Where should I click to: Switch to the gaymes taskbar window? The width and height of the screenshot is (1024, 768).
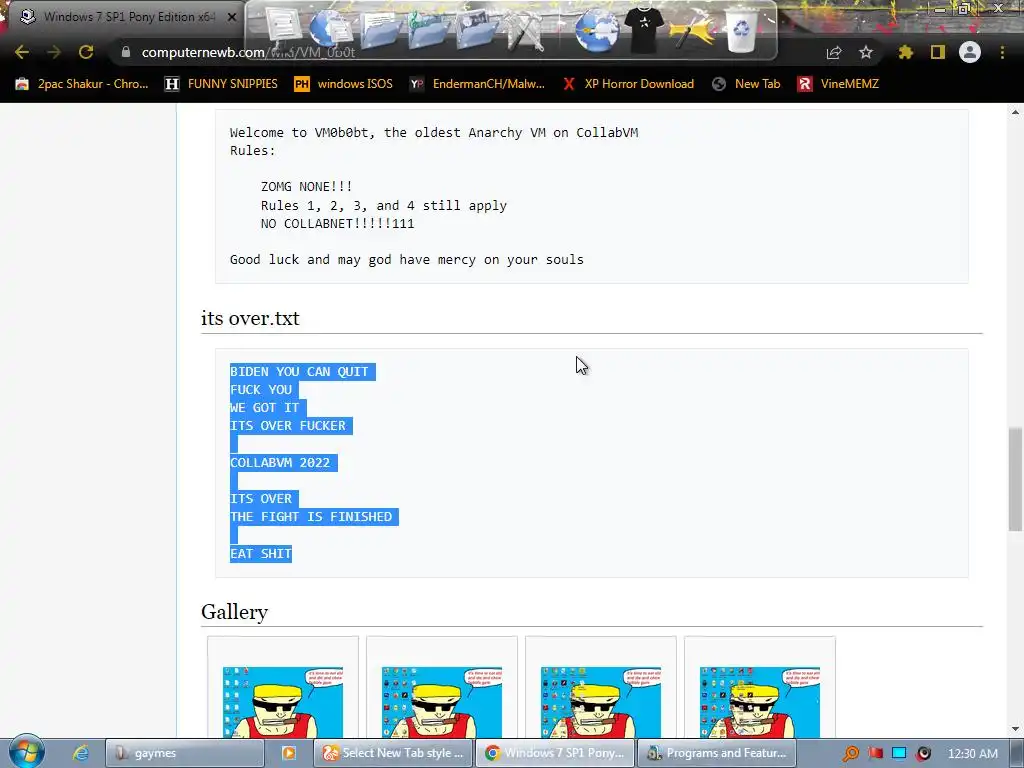[x=184, y=753]
